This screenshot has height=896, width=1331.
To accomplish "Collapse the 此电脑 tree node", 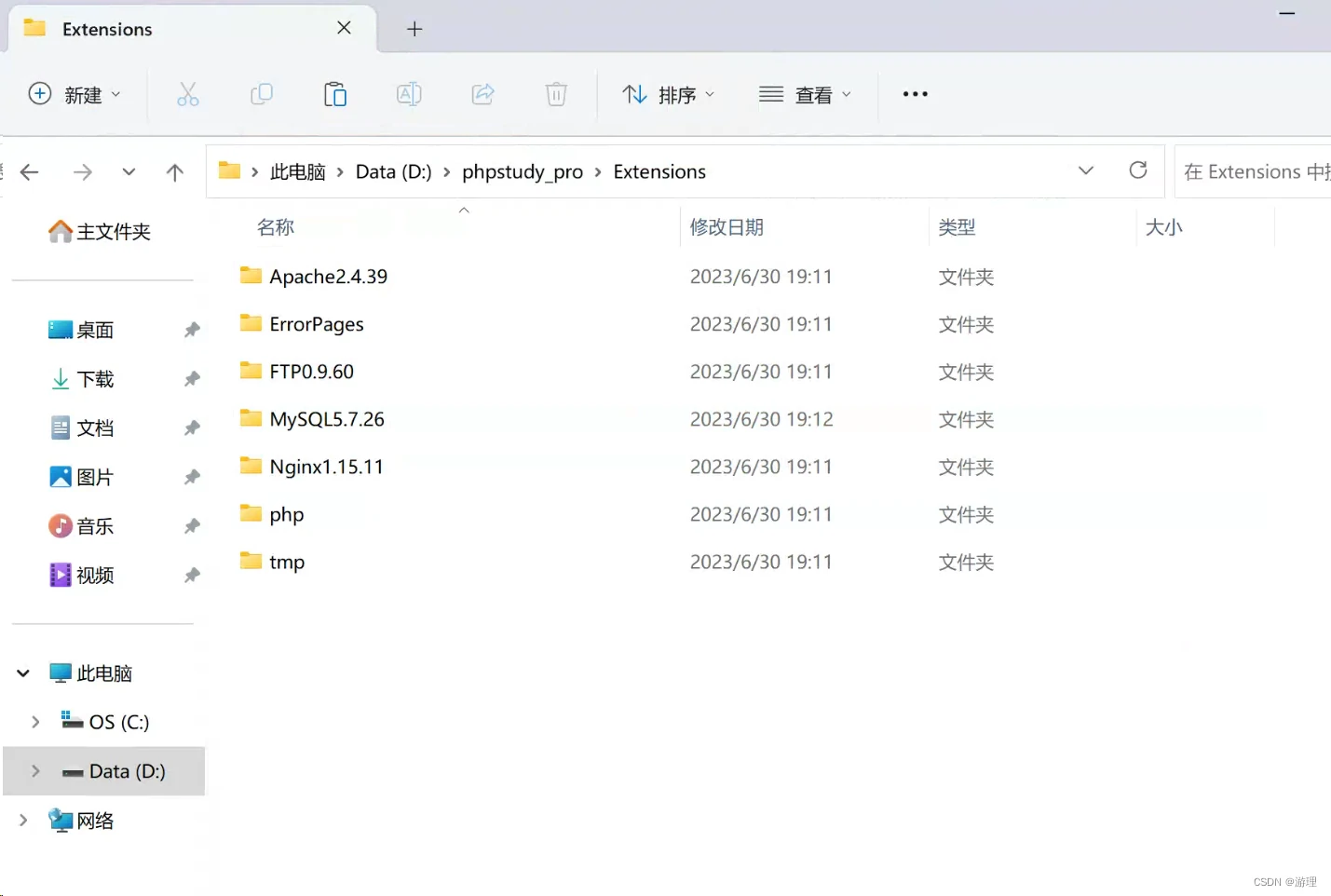I will point(23,672).
